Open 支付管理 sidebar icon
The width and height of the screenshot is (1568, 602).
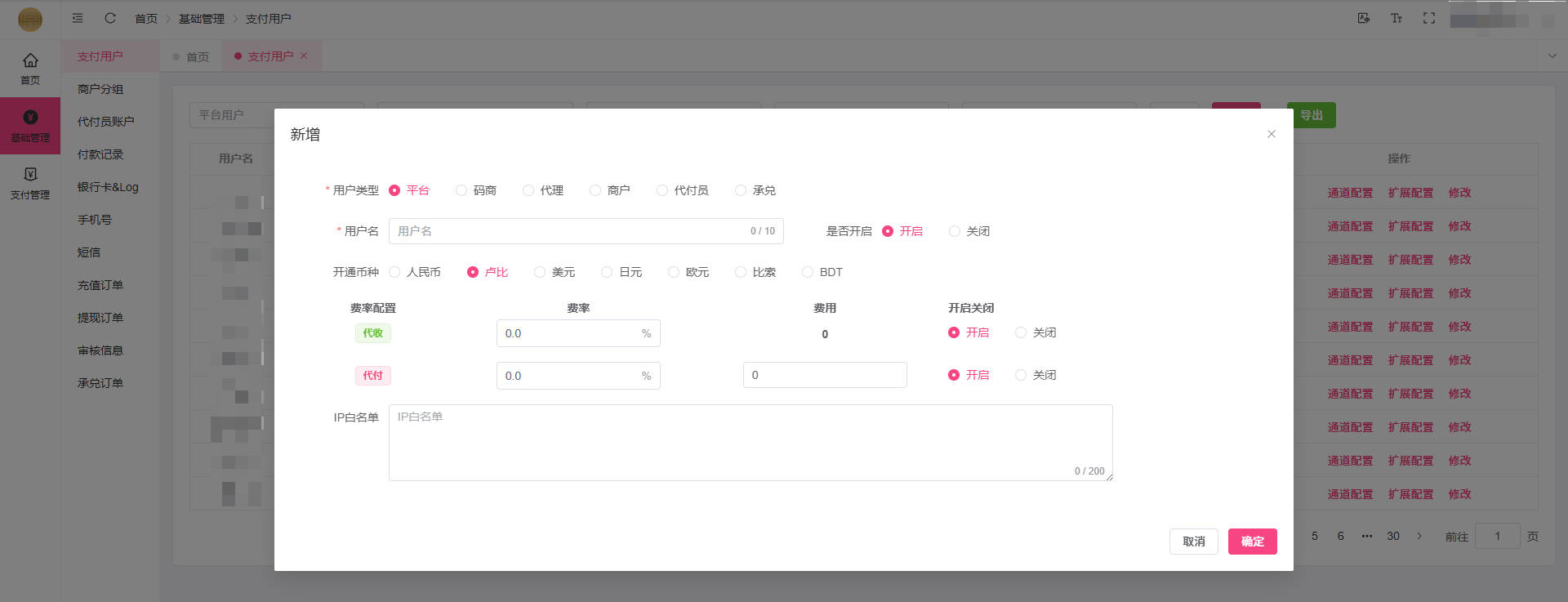30,182
